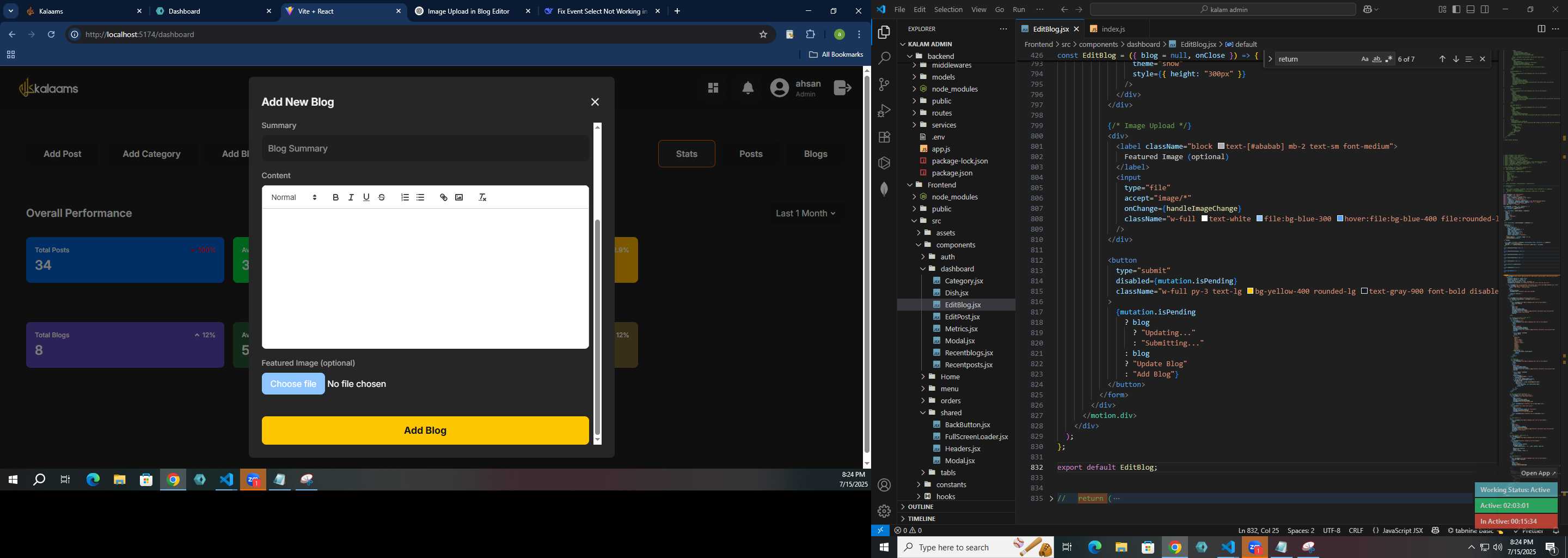Switch to the Kalaams browser tab
This screenshot has height=558, width=1568.
click(x=83, y=11)
